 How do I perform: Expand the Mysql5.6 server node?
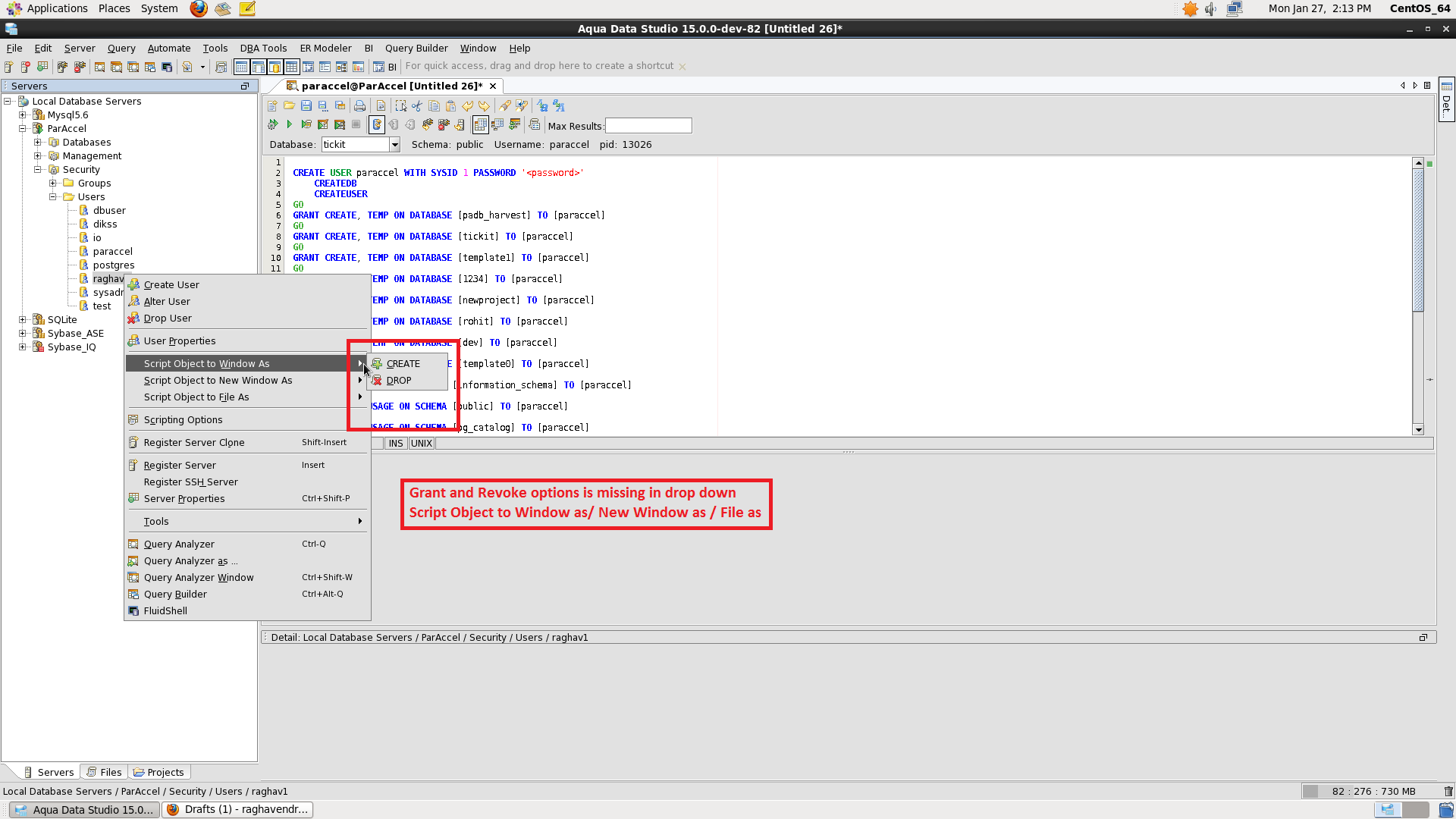(x=23, y=115)
